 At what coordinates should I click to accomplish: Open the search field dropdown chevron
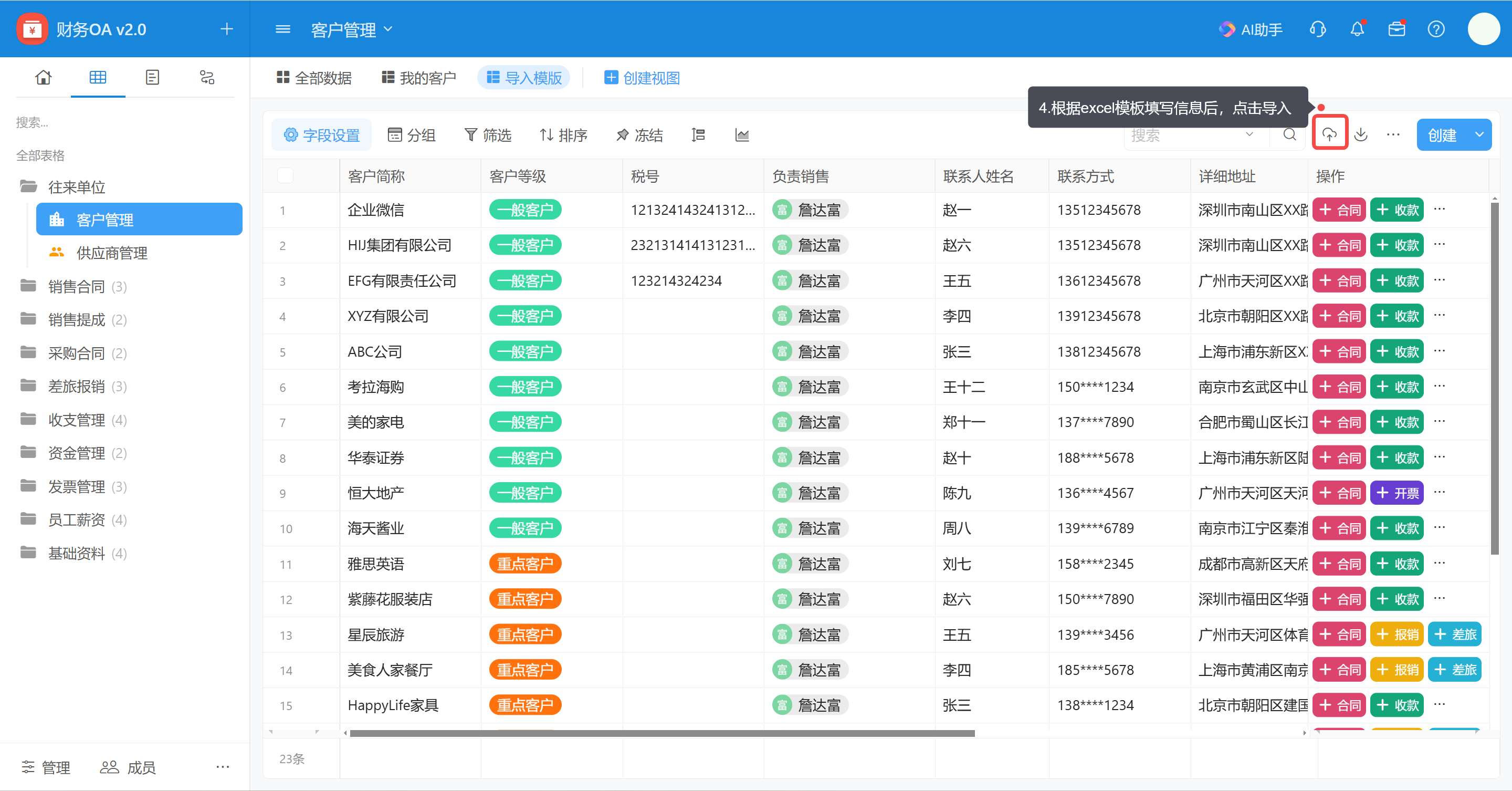1249,135
